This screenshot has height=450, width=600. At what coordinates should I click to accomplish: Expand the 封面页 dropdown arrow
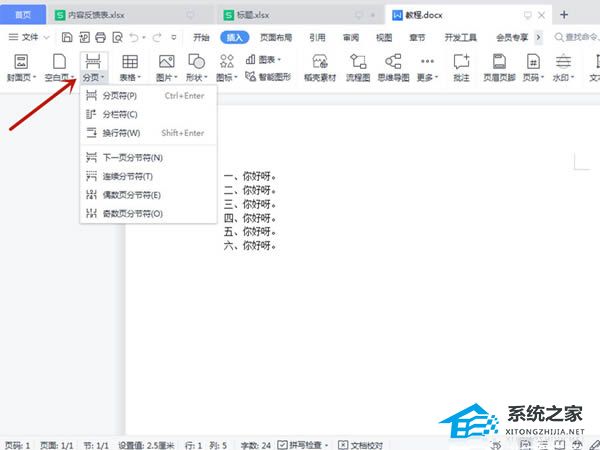click(x=34, y=77)
